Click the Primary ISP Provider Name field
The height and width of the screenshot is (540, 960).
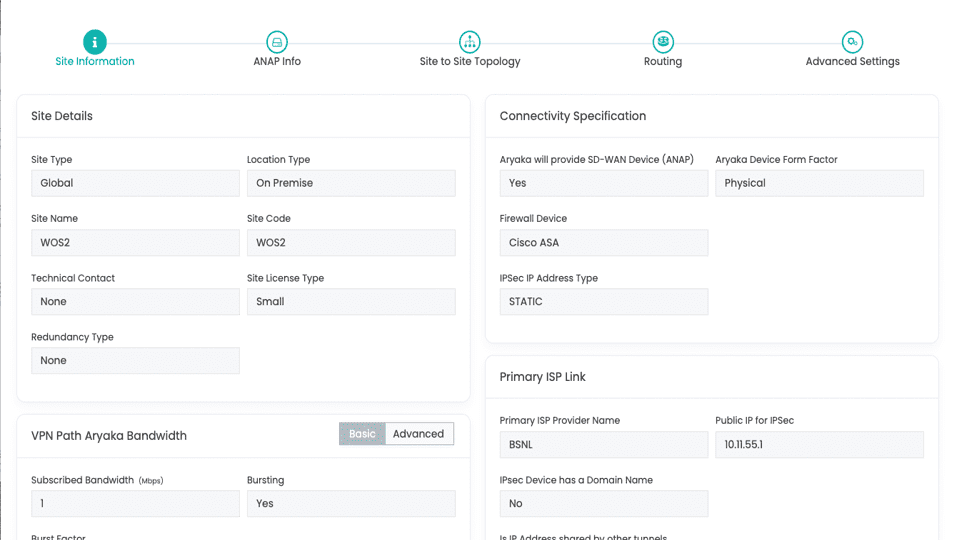pyautogui.click(x=604, y=444)
